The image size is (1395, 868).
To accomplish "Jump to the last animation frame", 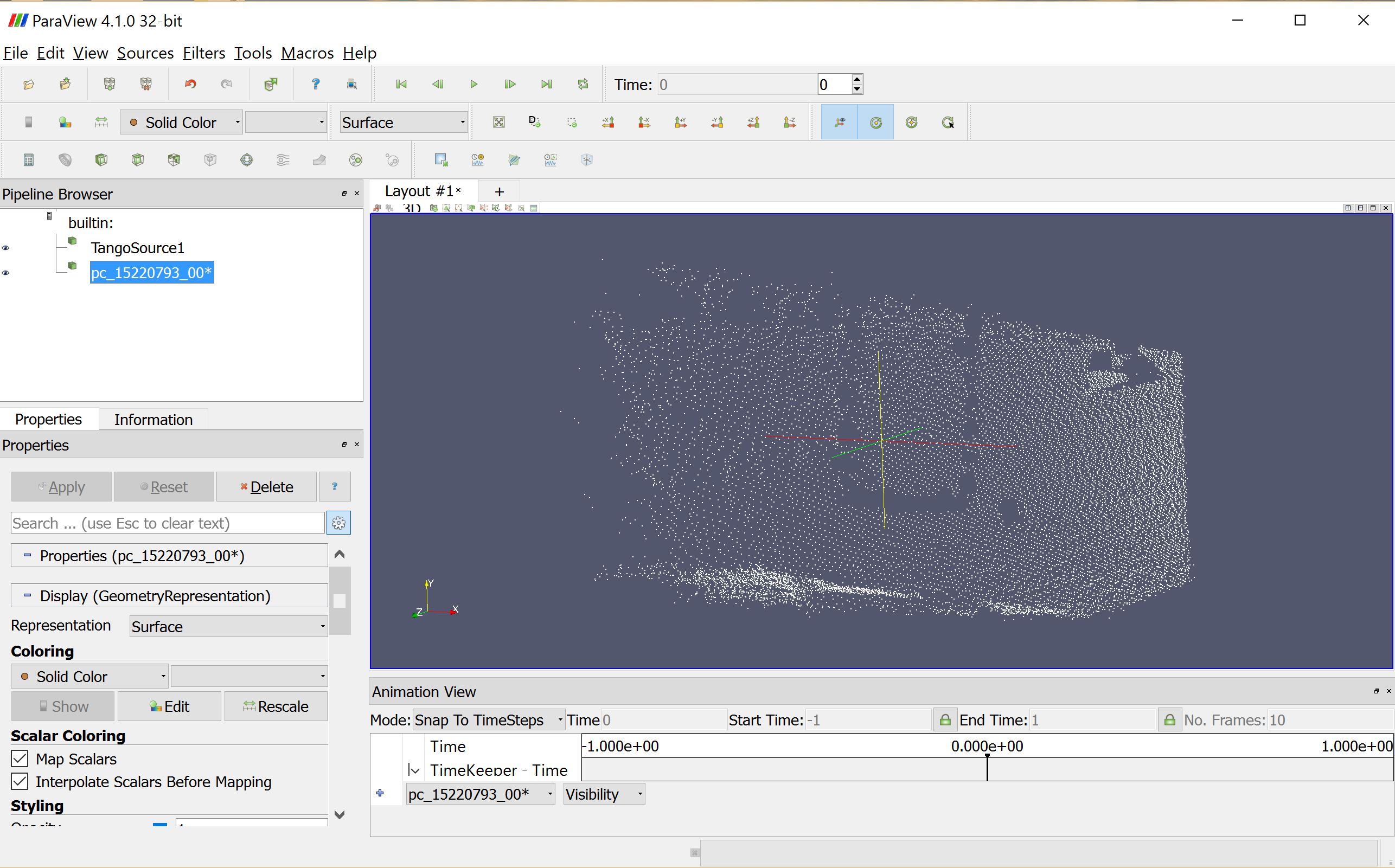I will [x=546, y=85].
